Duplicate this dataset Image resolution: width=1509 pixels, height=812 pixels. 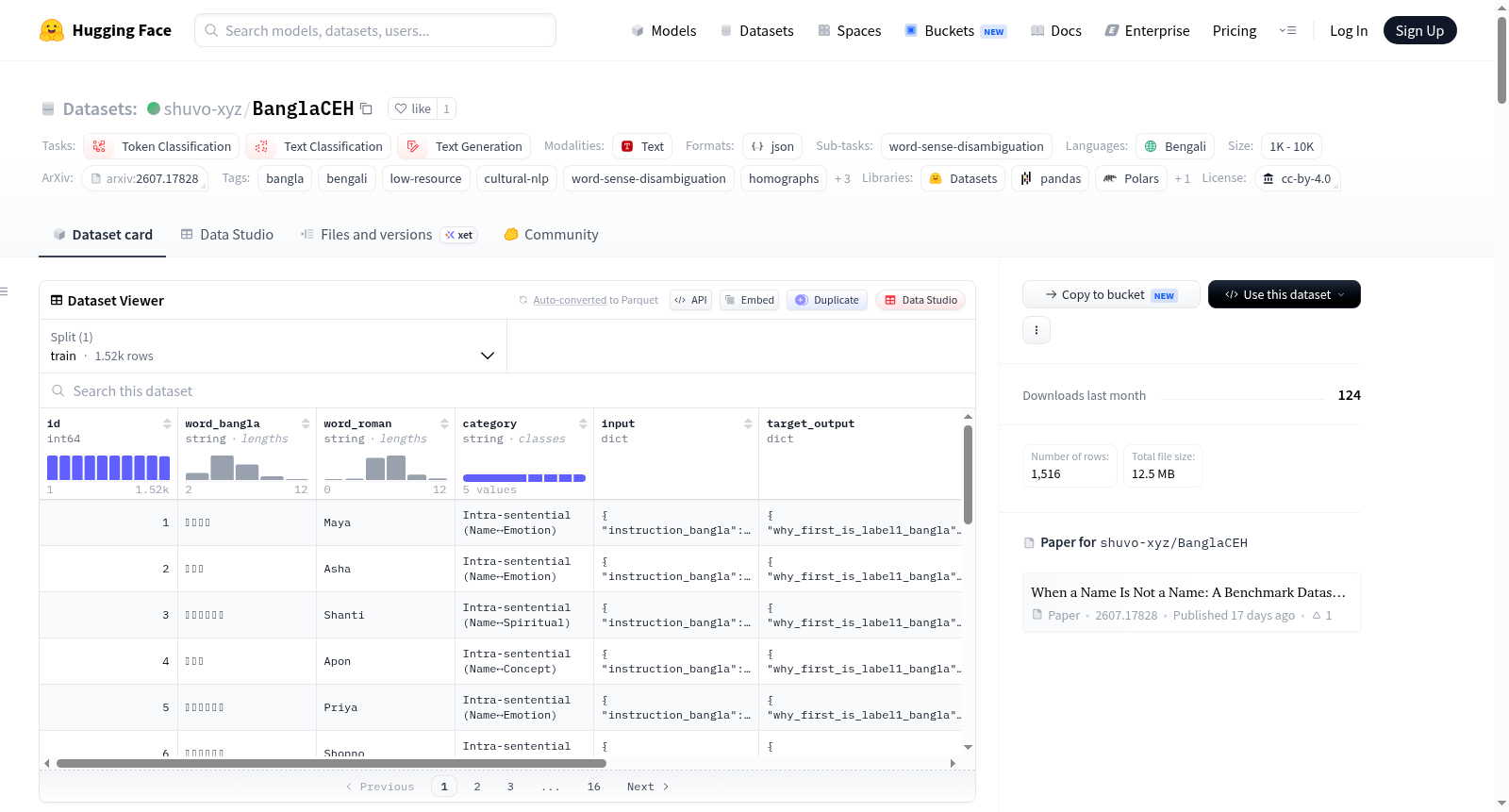[x=827, y=300]
